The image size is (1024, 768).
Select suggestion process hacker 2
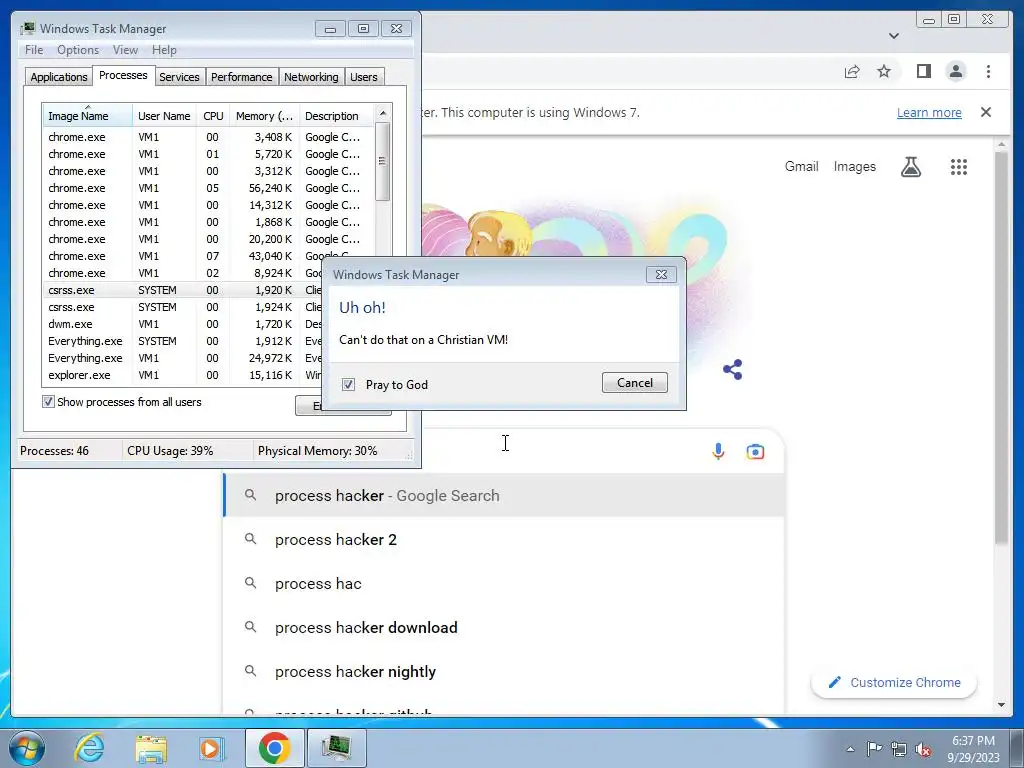504,539
